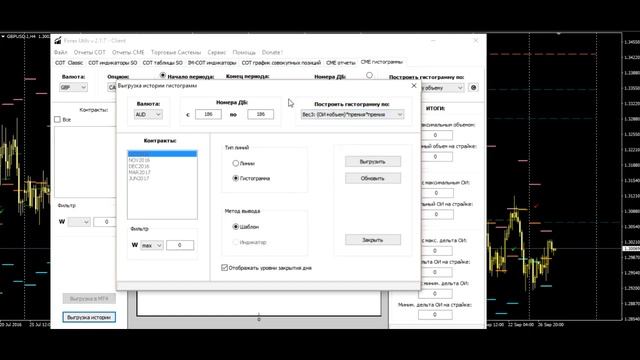Click the Выгрузка истории button
640x360 pixels.
89,317
